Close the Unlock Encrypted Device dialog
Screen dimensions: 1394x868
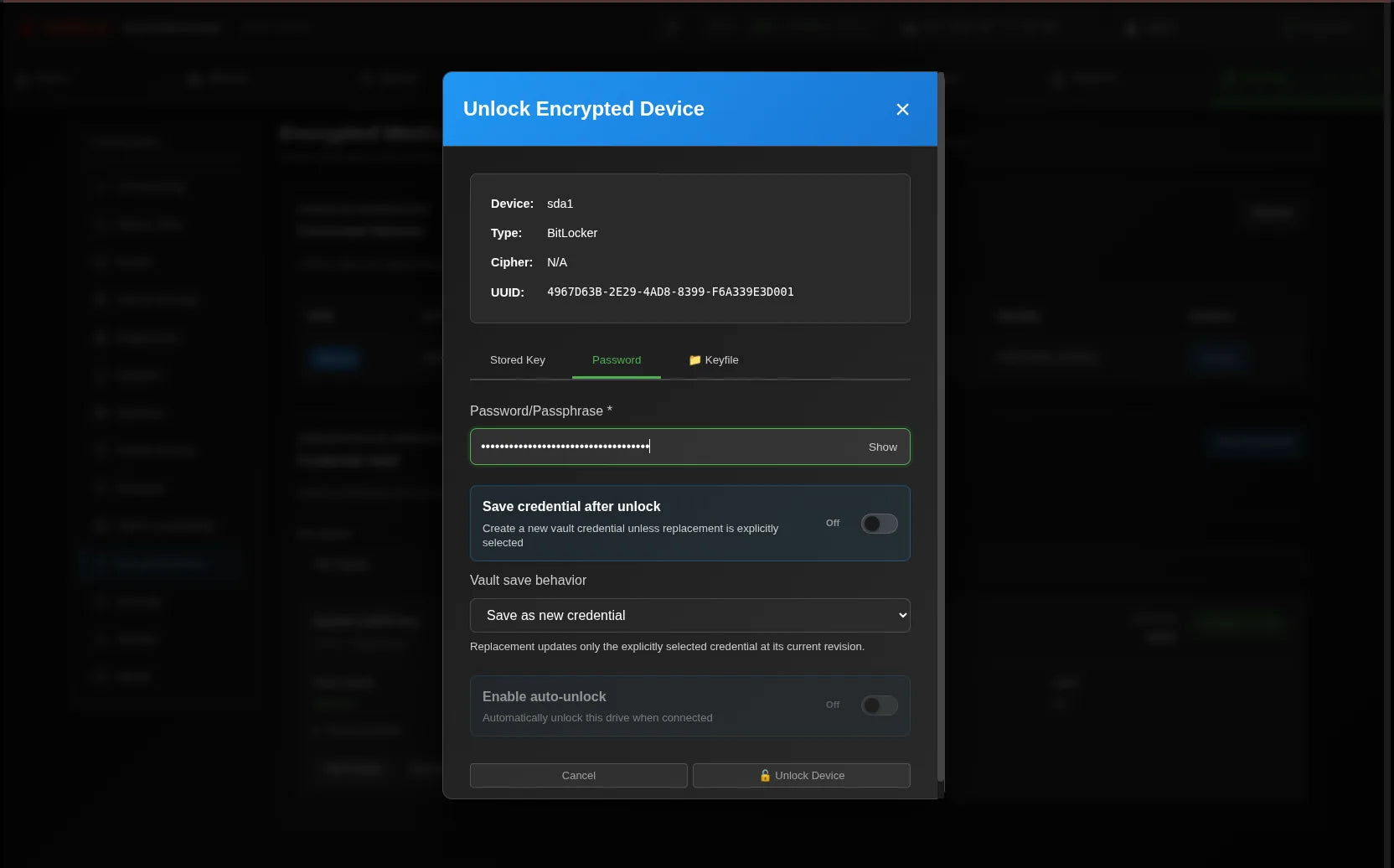902,110
